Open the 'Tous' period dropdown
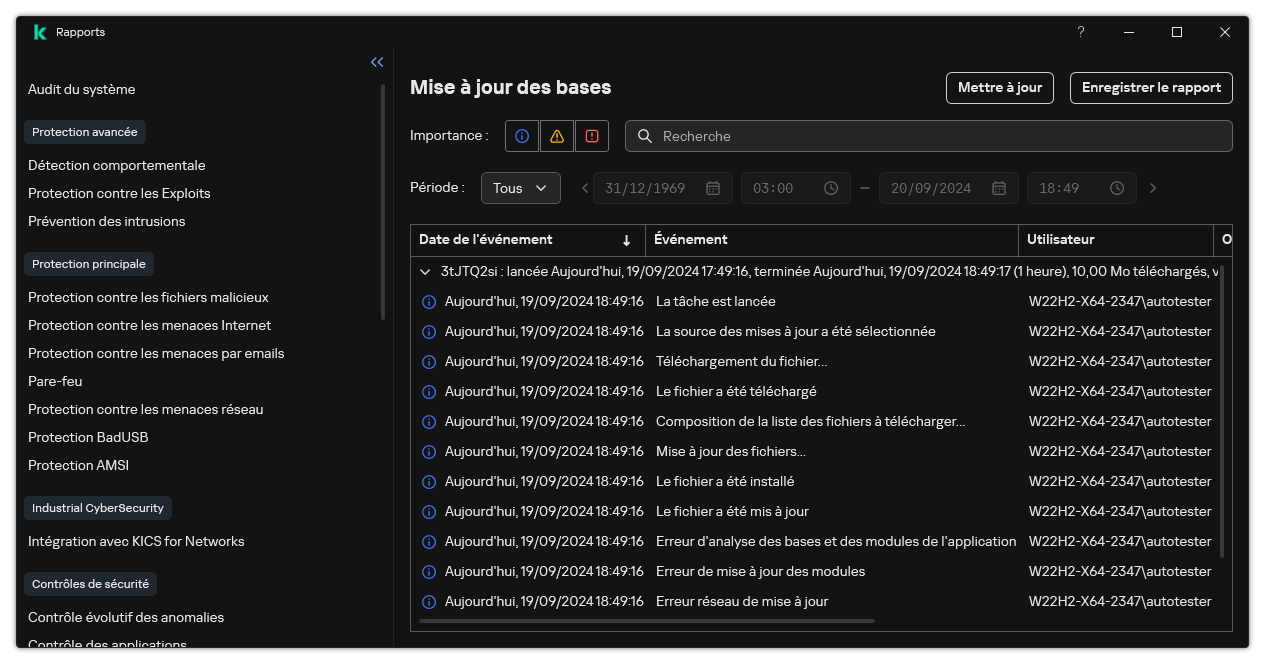Image resolution: width=1265 pixels, height=664 pixels. pos(520,188)
